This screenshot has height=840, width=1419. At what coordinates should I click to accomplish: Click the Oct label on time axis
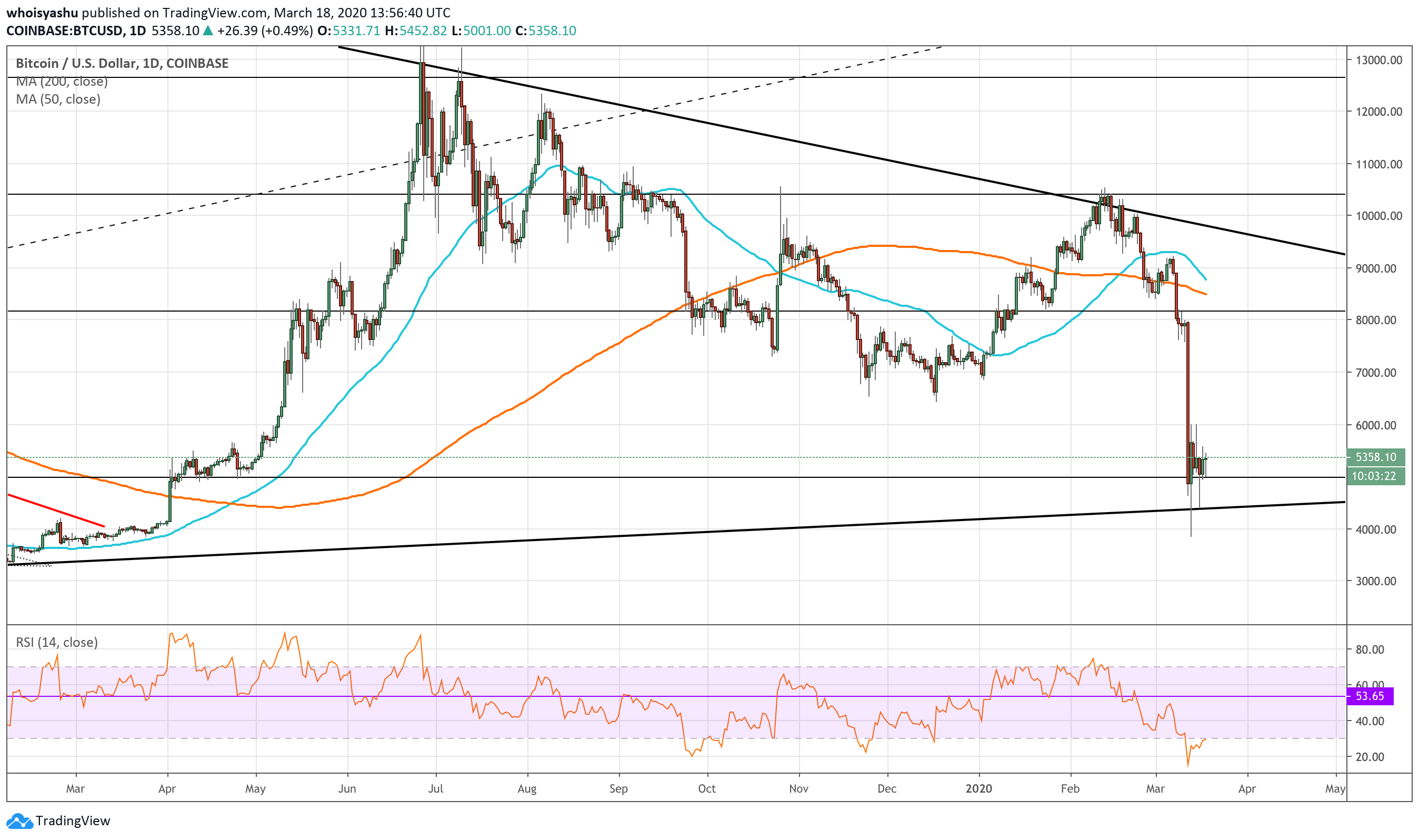click(707, 789)
